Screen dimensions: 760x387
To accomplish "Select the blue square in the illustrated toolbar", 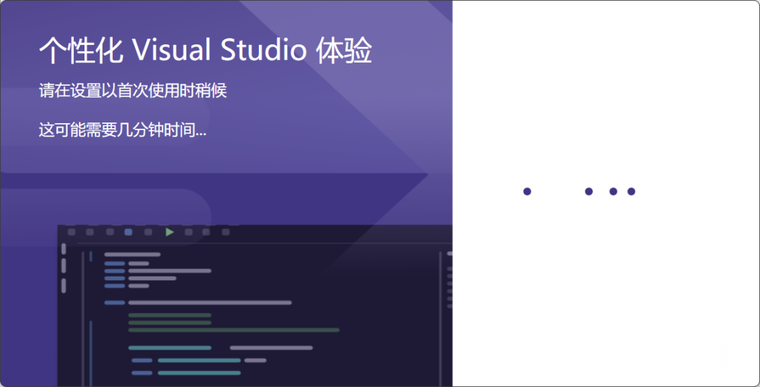I will [128, 232].
